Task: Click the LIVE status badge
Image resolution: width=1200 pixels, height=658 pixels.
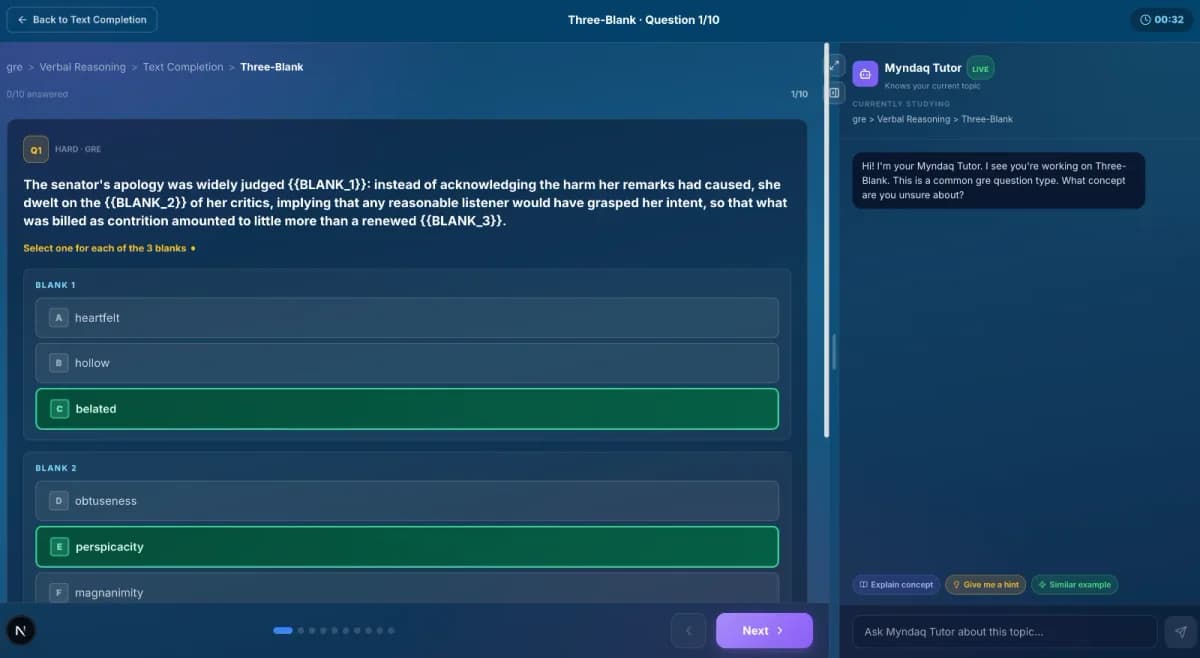Action: [980, 69]
